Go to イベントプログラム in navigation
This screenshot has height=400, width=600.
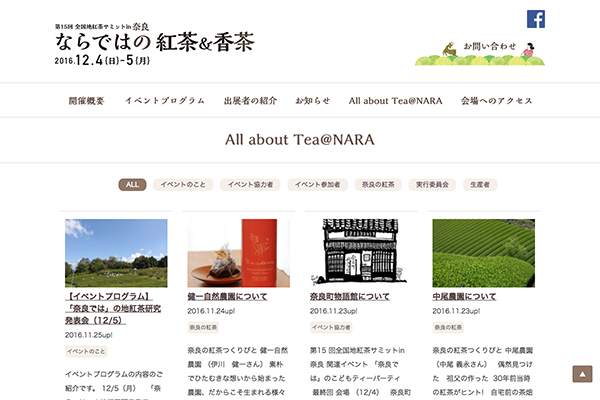(x=165, y=101)
